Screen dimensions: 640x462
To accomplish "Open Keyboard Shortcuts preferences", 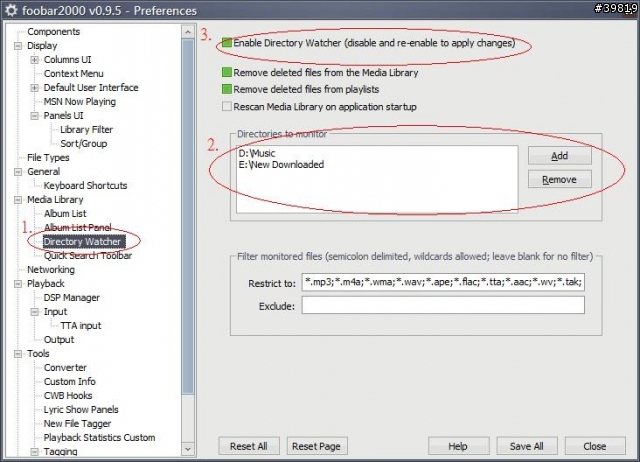I will (85, 185).
